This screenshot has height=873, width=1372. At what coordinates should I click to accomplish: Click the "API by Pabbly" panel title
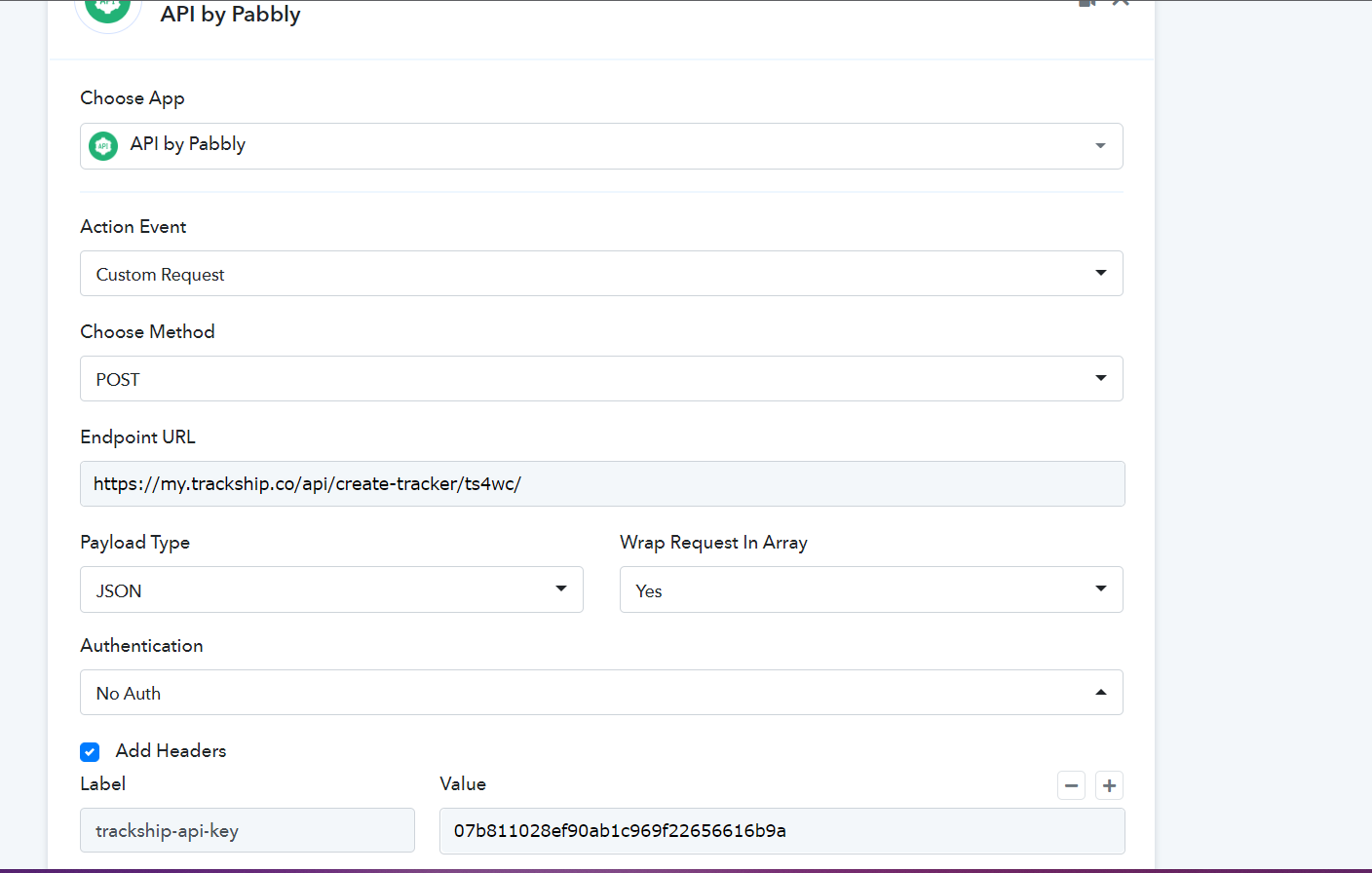coord(231,15)
